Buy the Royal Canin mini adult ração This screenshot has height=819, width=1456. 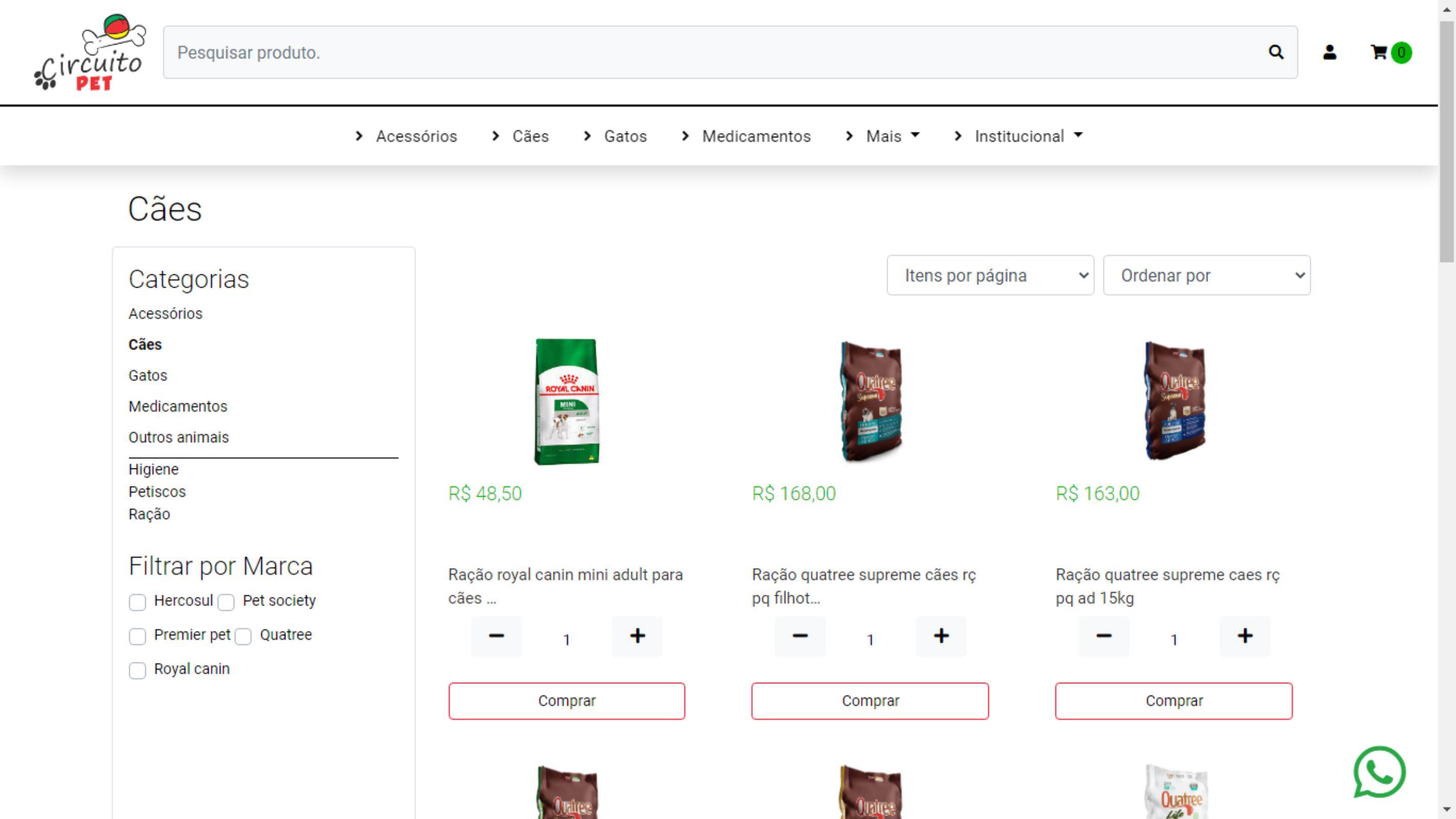coord(566,700)
